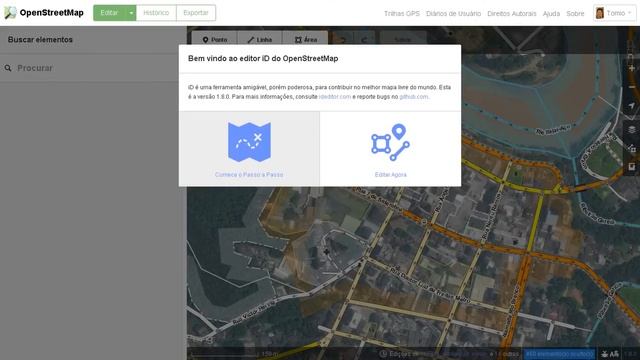Screen dimensions: 640x360
Task: Click the translate icon in footer
Action: (615, 354)
